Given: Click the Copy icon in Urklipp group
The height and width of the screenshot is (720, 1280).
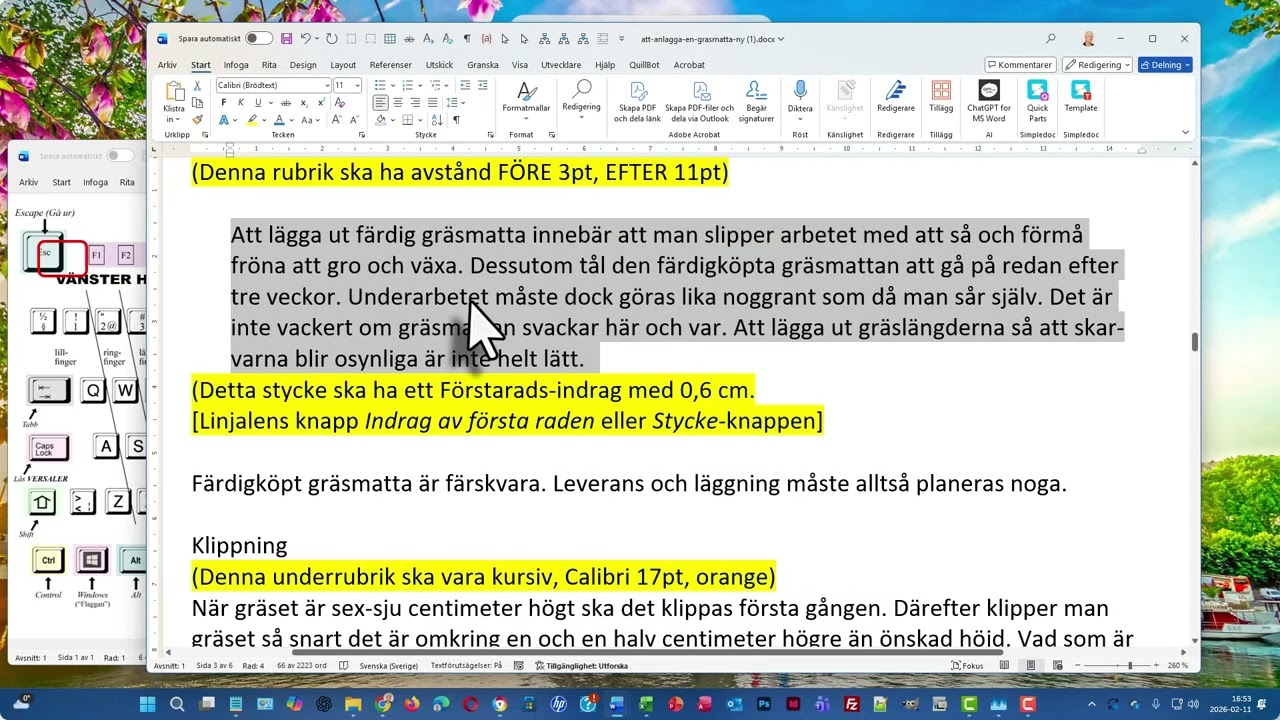Looking at the screenshot, I should 197,103.
